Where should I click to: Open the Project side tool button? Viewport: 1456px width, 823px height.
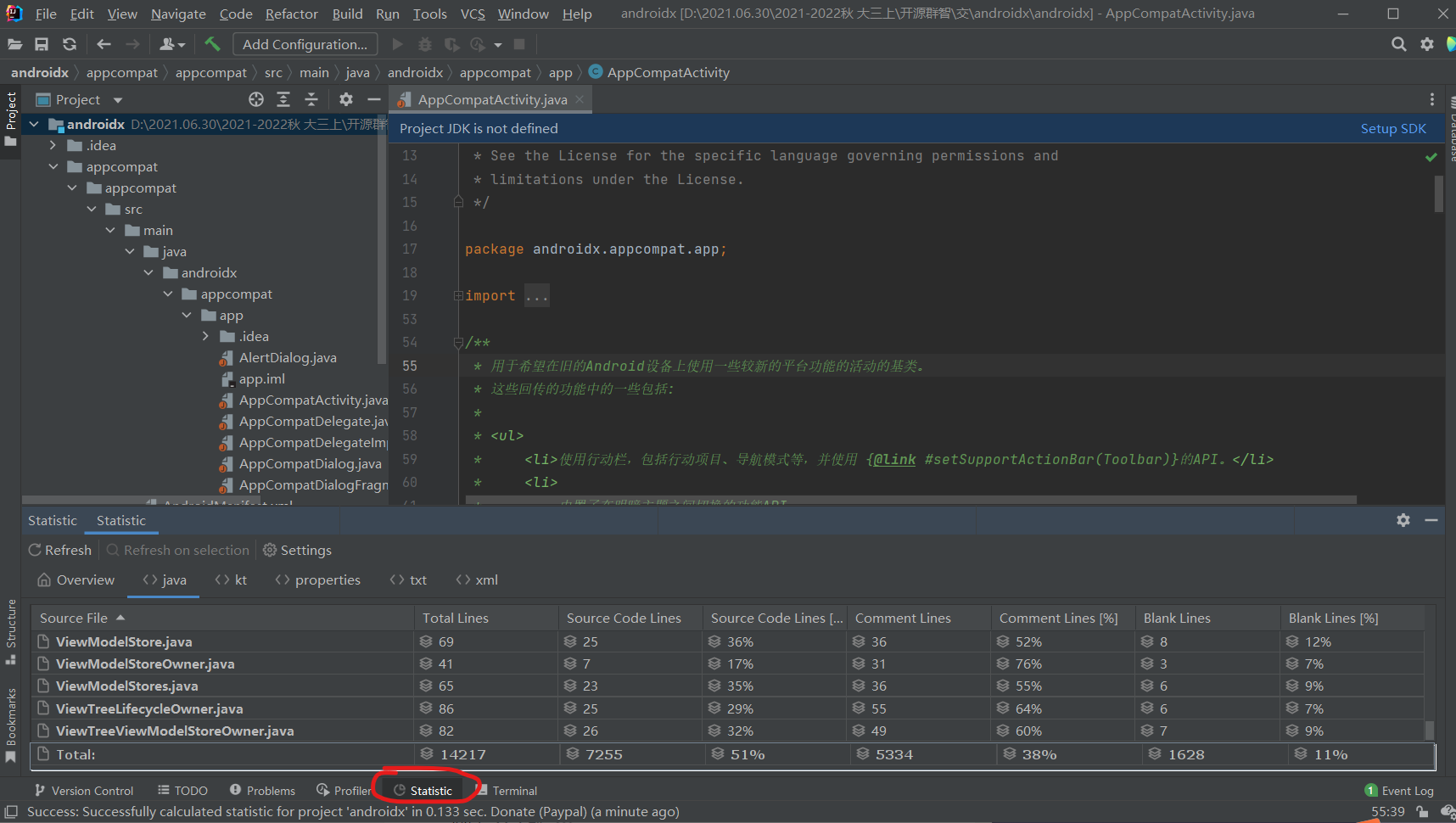pos(11,118)
